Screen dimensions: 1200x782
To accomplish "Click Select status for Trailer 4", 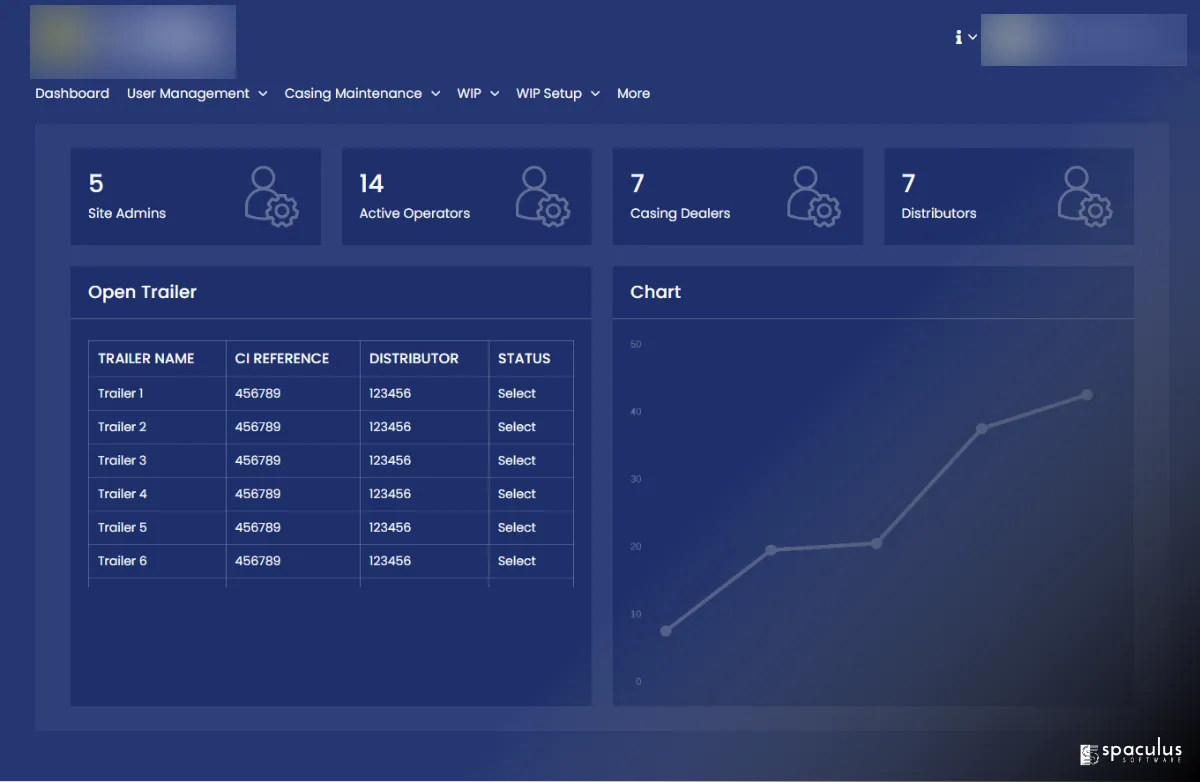I will click(517, 494).
